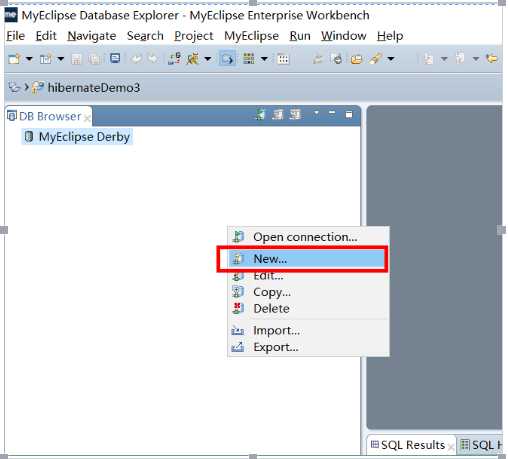Select the MyEclipse Derby connection

tap(77, 137)
